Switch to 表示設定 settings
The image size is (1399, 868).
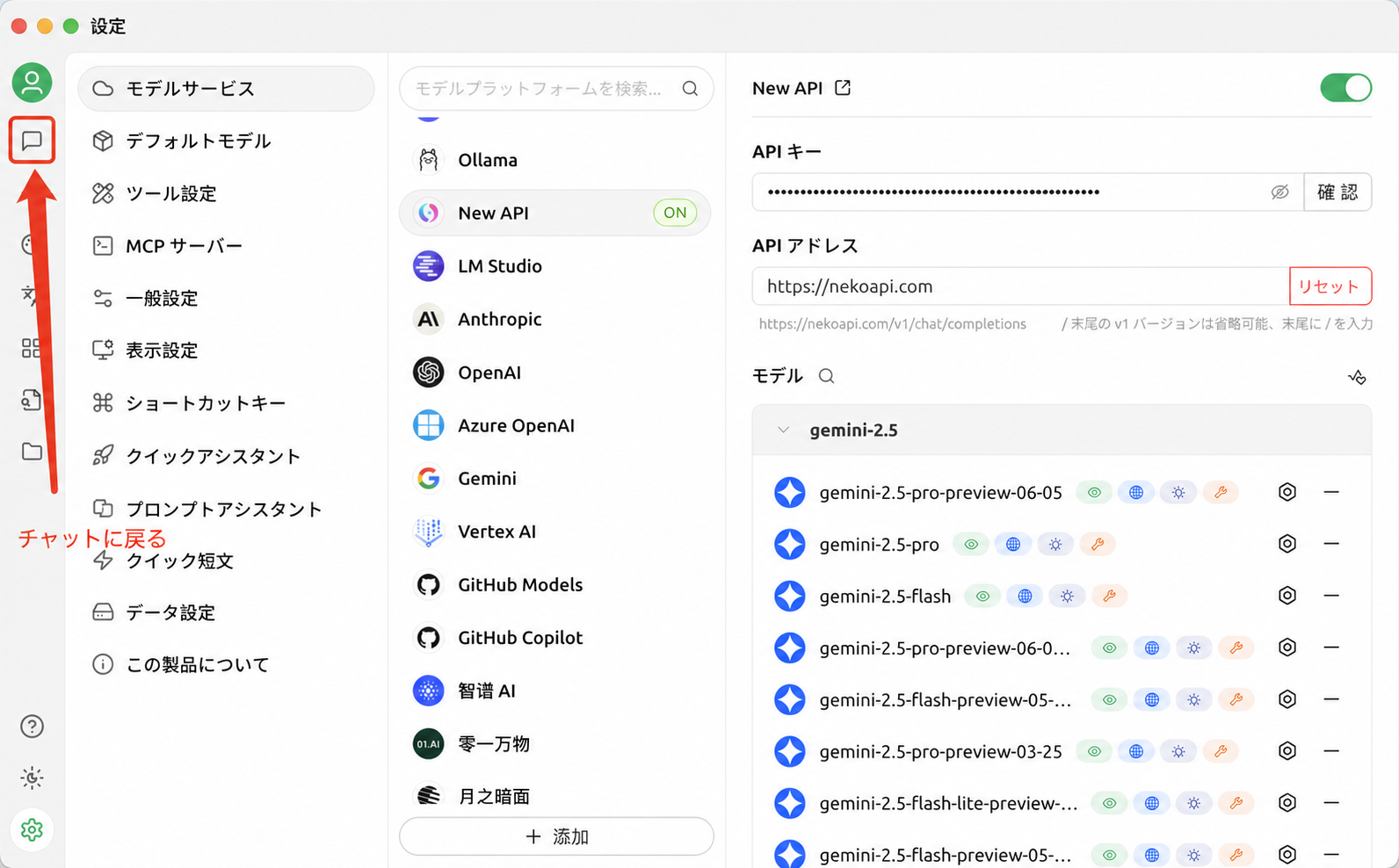[x=227, y=351]
